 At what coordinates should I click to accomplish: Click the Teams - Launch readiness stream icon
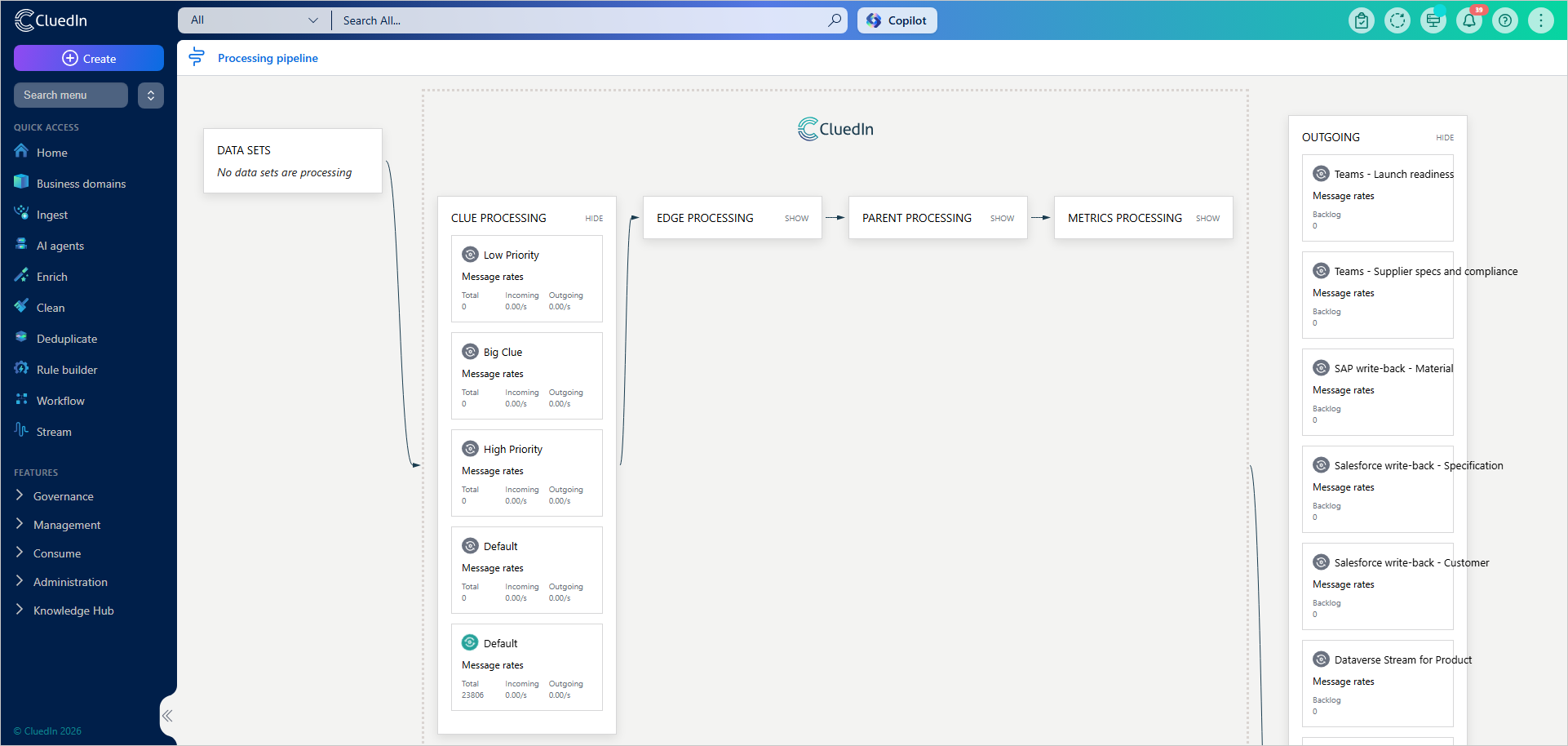click(x=1321, y=174)
